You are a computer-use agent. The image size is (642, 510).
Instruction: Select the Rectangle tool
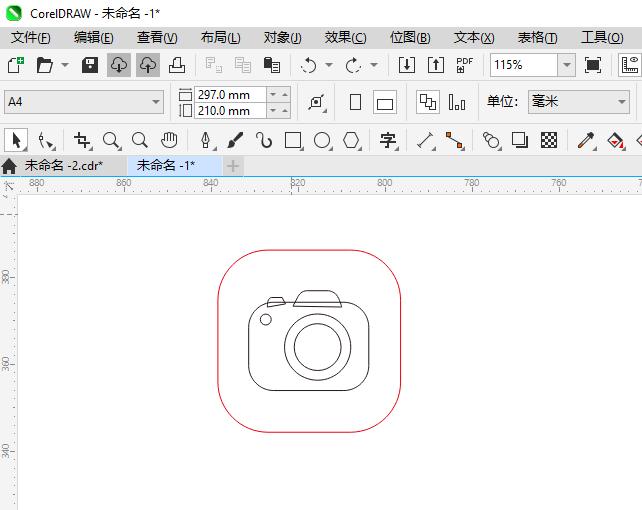[294, 140]
